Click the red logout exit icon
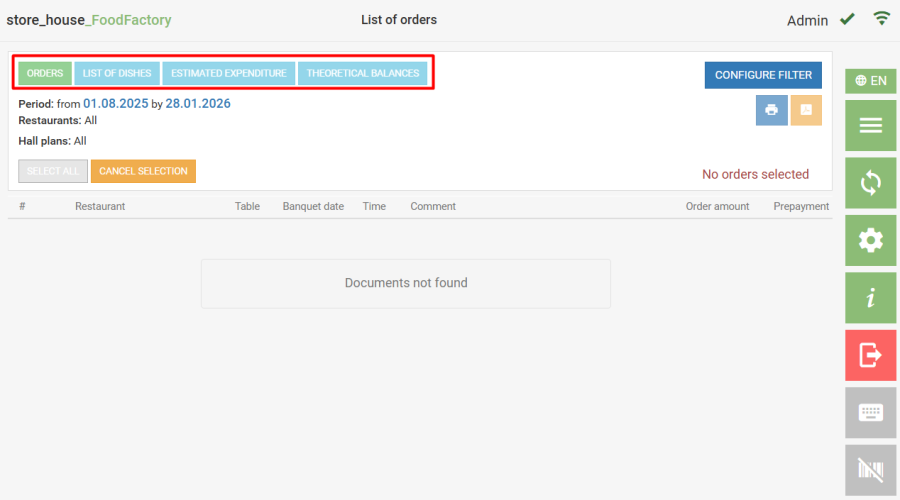This screenshot has height=500, width=900. (x=870, y=355)
